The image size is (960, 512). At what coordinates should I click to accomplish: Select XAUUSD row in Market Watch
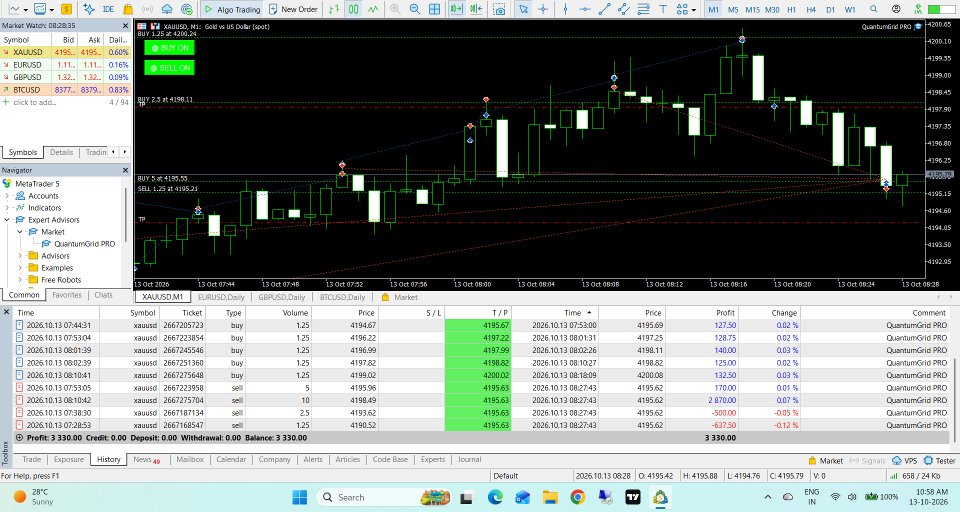point(66,52)
